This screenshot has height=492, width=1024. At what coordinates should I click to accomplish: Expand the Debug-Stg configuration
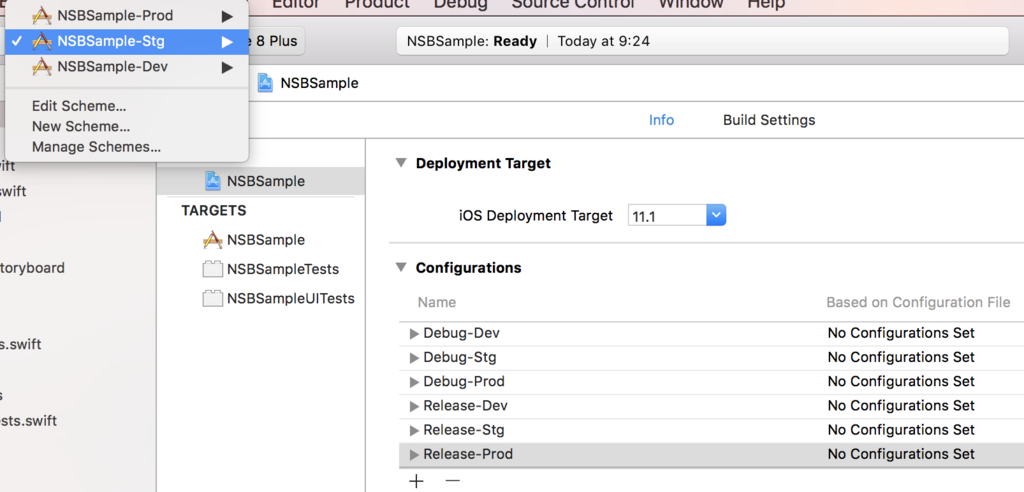pos(413,358)
